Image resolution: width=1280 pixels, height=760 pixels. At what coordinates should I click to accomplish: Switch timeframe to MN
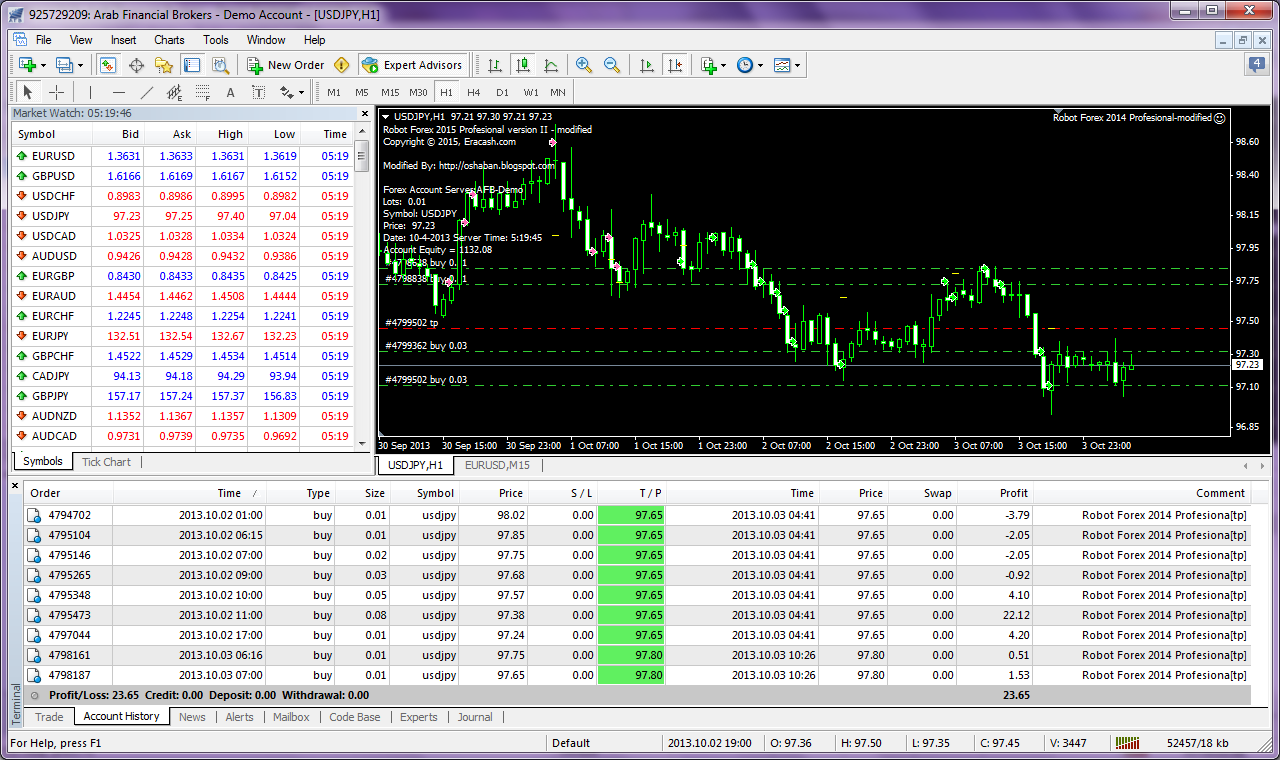click(557, 92)
